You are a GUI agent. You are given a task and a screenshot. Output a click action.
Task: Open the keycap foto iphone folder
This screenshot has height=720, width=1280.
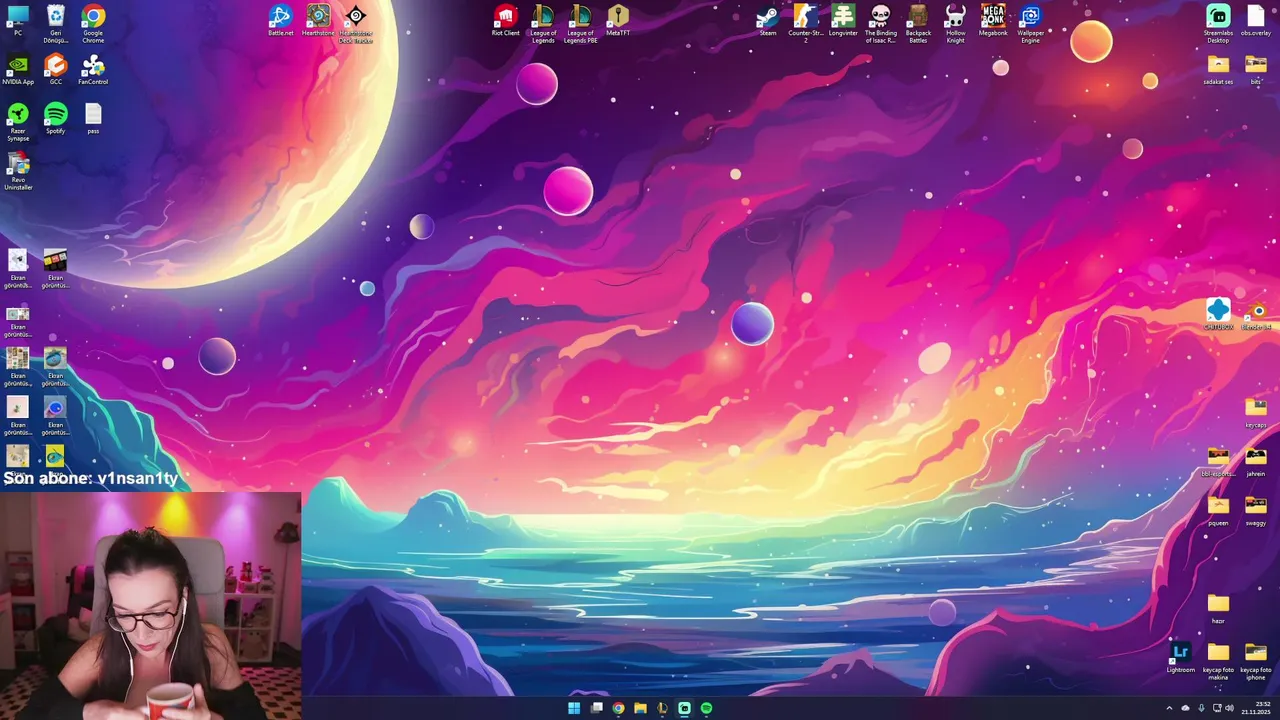[1256, 661]
